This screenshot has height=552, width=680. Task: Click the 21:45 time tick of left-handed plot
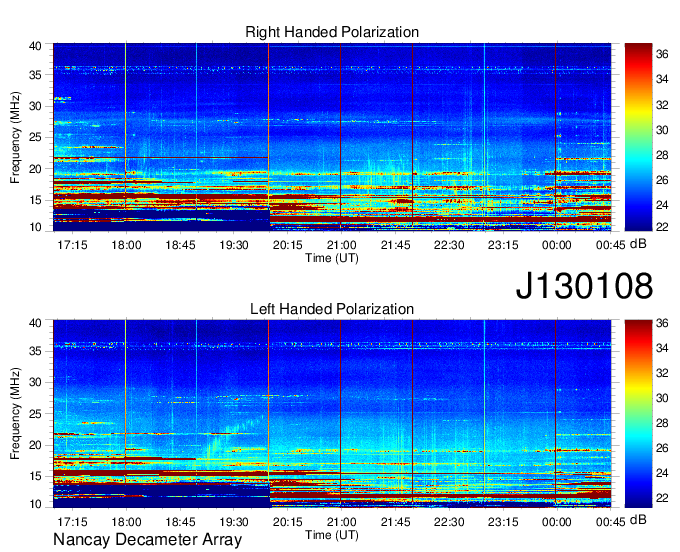tap(395, 522)
